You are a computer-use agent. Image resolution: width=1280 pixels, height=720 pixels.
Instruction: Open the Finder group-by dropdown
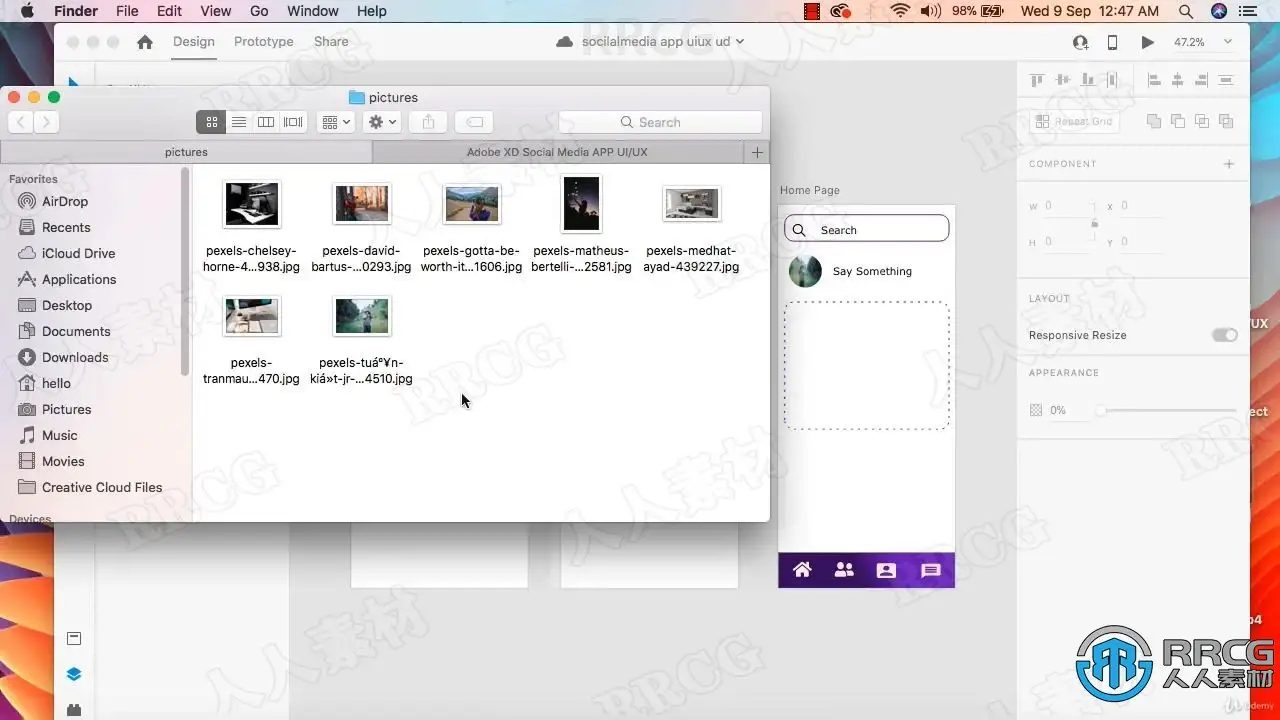click(335, 122)
